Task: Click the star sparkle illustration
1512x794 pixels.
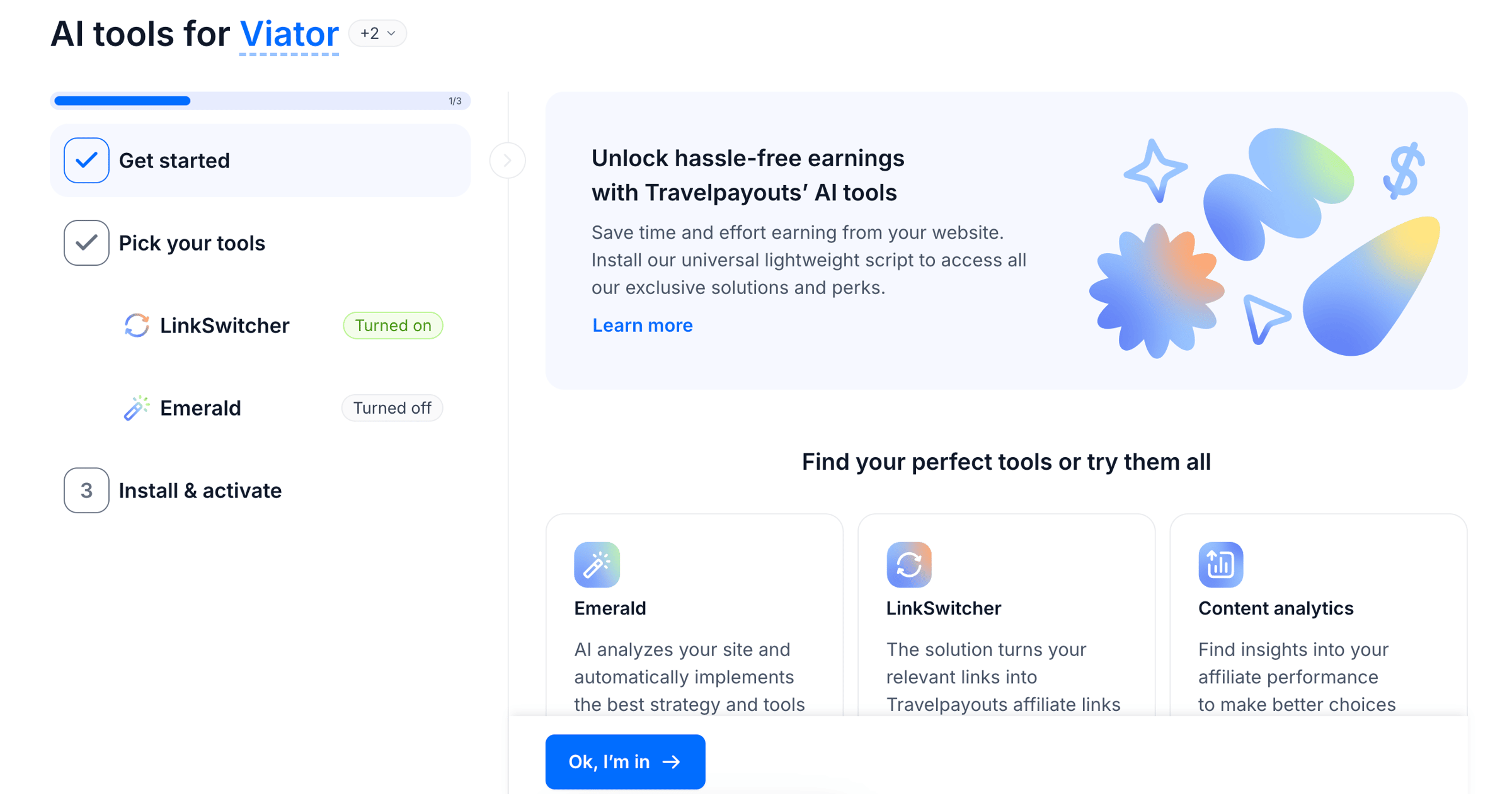Action: click(1155, 171)
